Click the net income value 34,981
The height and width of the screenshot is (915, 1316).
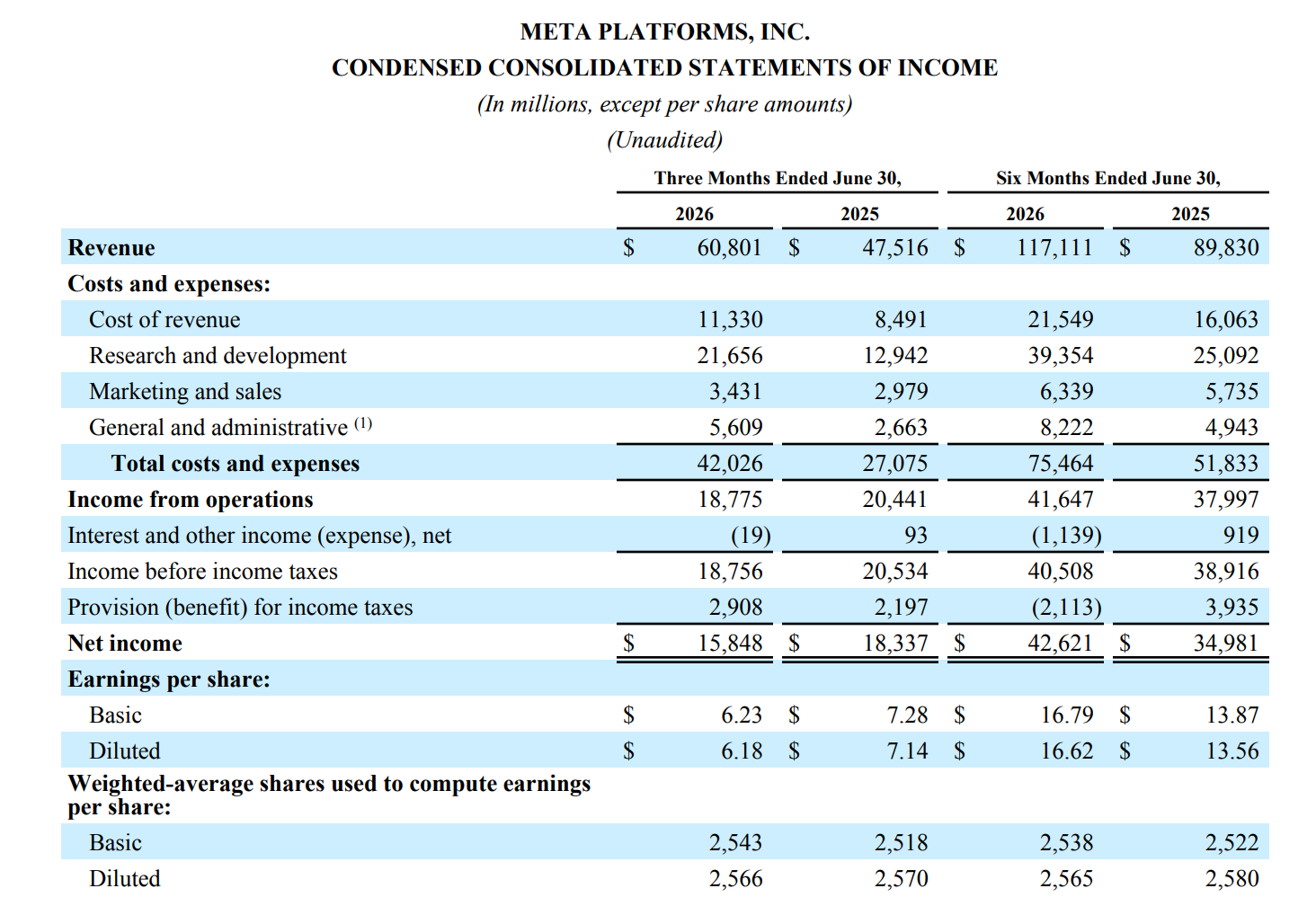tap(1226, 644)
